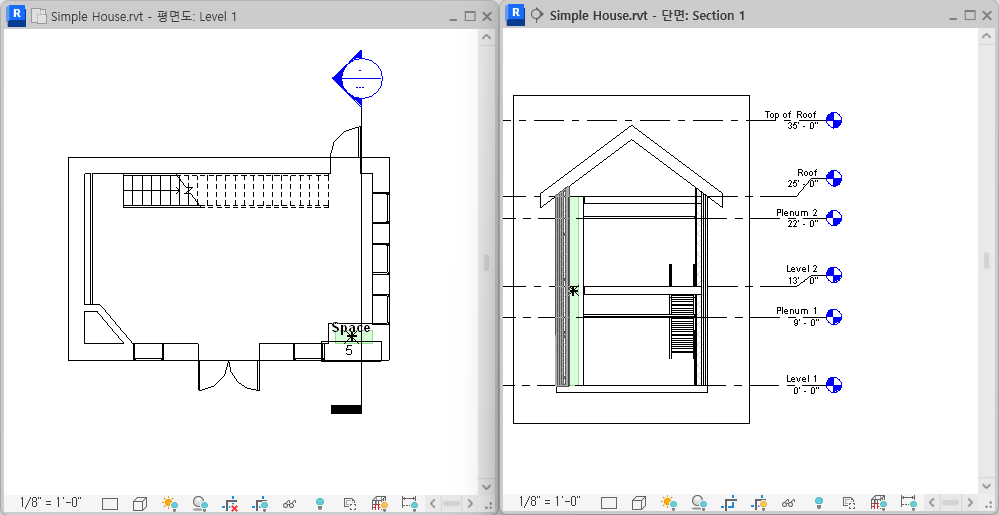Image resolution: width=999 pixels, height=515 pixels.
Task: Click the Level 1 horizontal scrollbar thumb
Action: [x=450, y=504]
